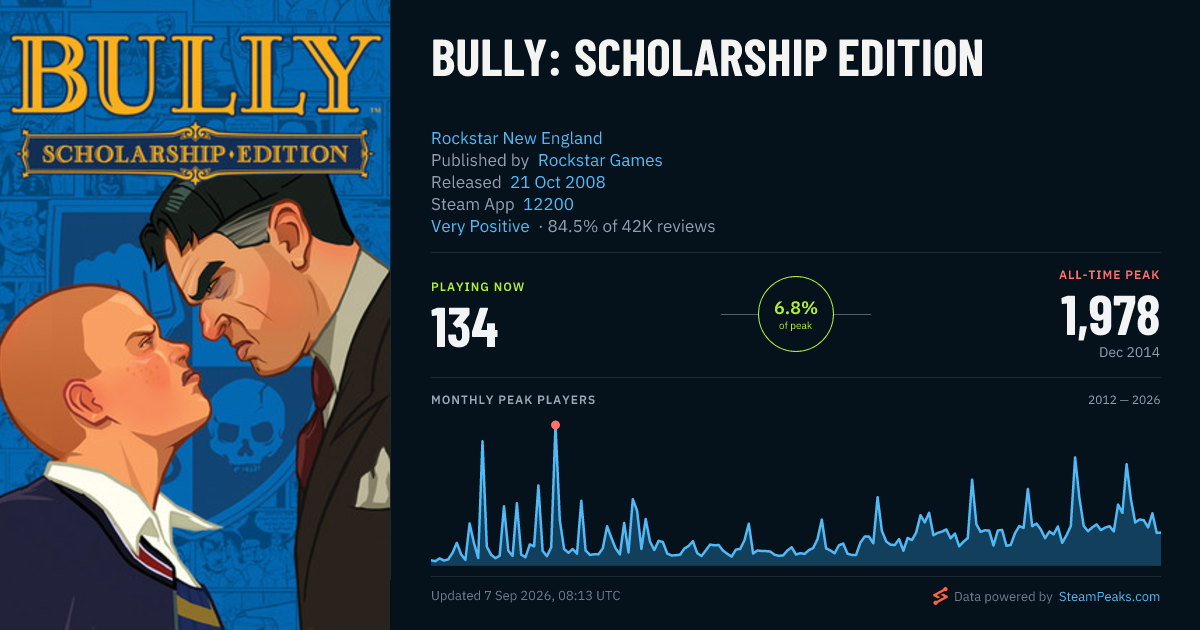Click the Monthly Peak Players label
This screenshot has height=630, width=1200.
513,400
